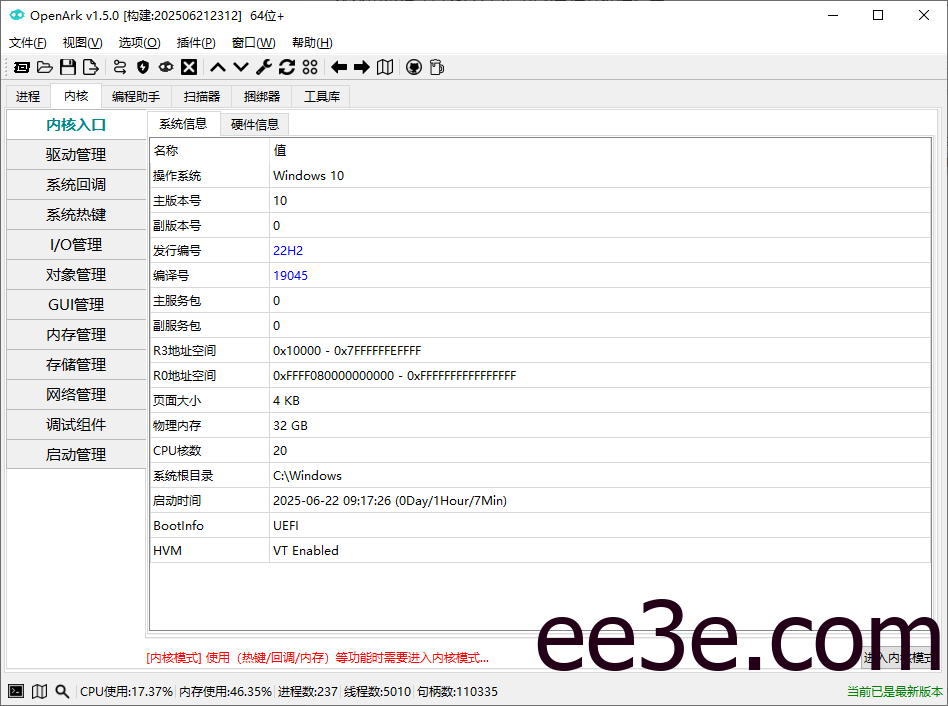
Task: Open the 选项(O) menu
Action: click(x=138, y=42)
